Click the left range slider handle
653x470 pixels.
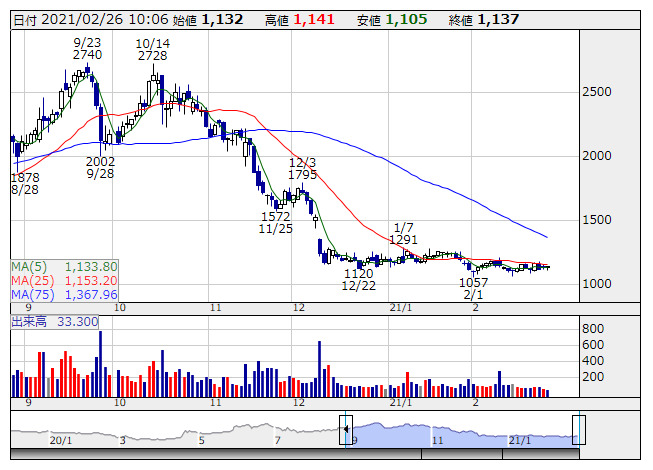tap(346, 430)
